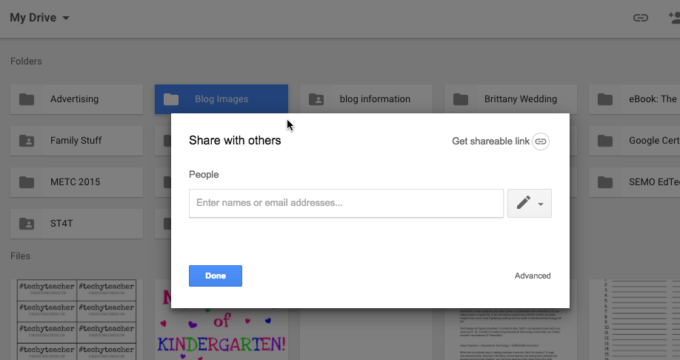Click the Get shareable link icon

tap(540, 141)
